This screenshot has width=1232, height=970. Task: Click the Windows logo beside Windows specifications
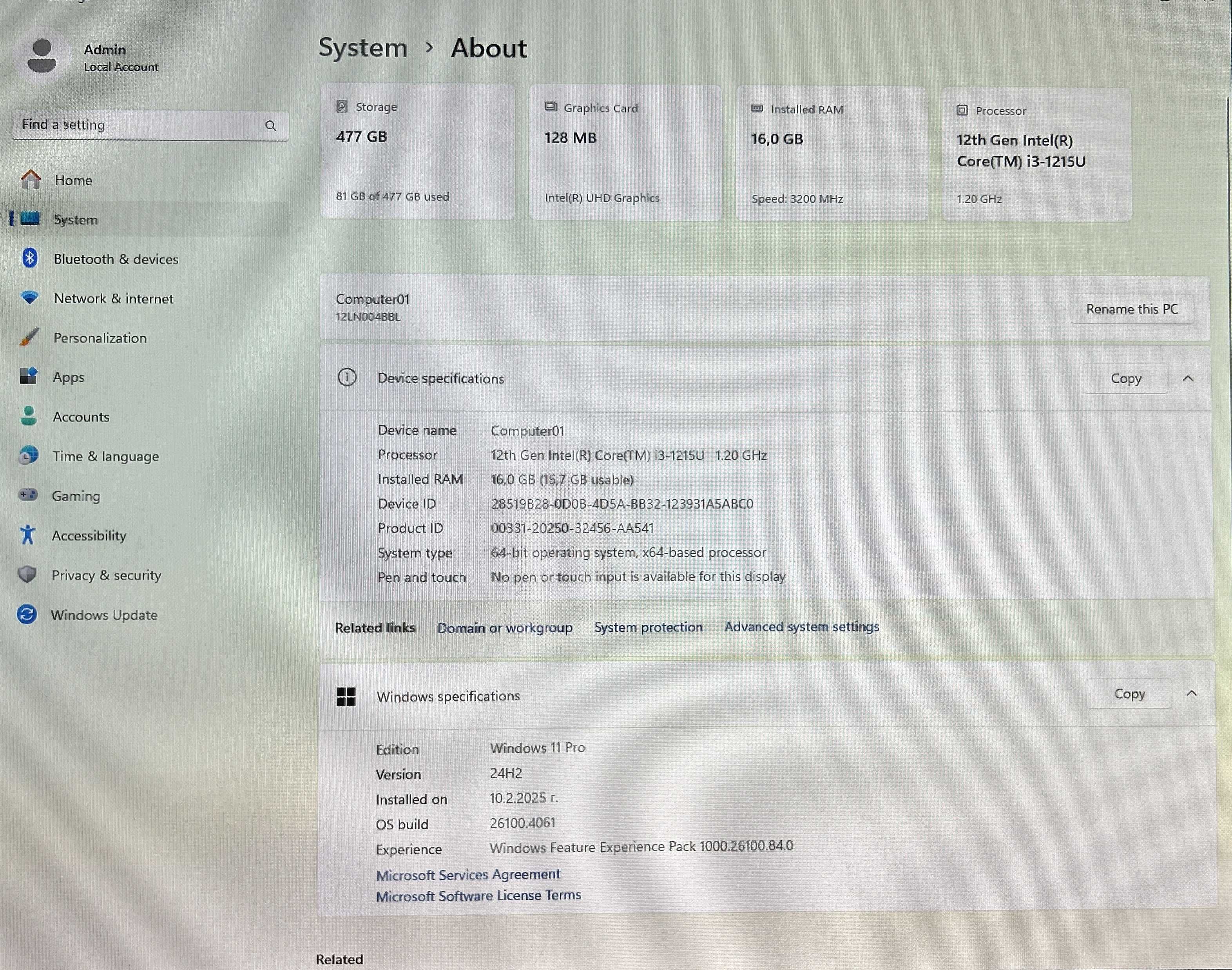346,696
